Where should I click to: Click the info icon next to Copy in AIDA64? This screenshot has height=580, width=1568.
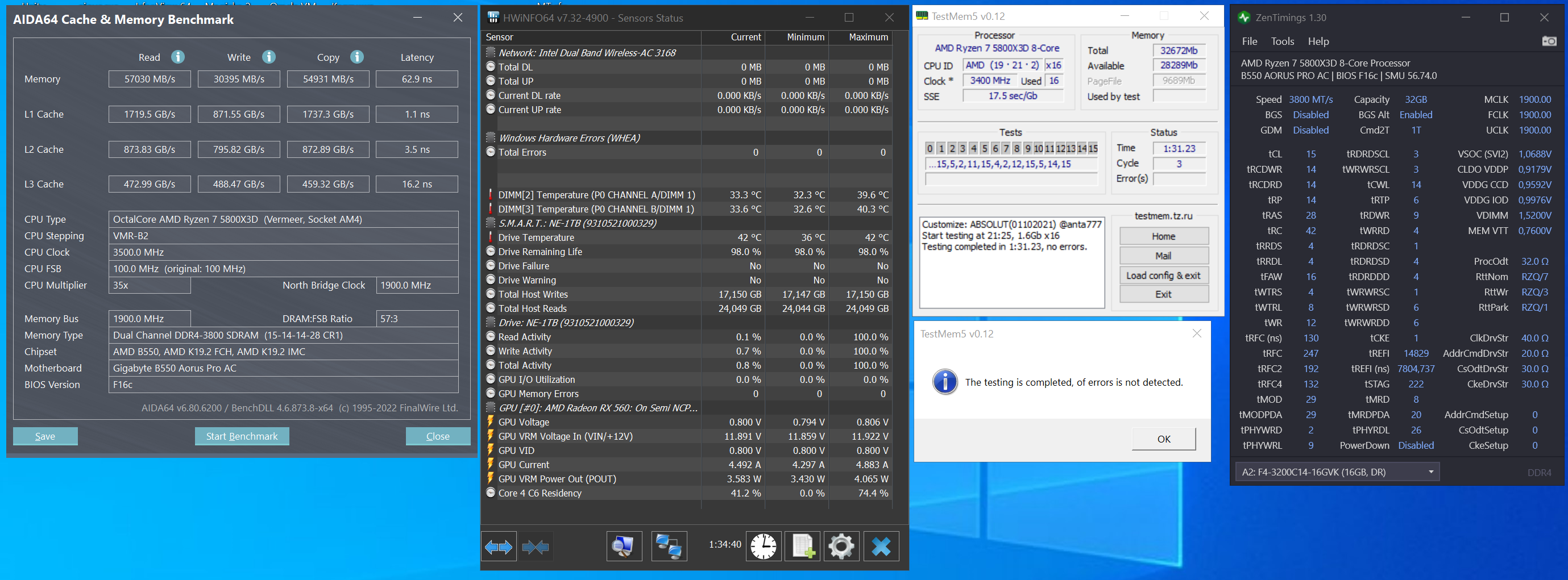coord(357,57)
